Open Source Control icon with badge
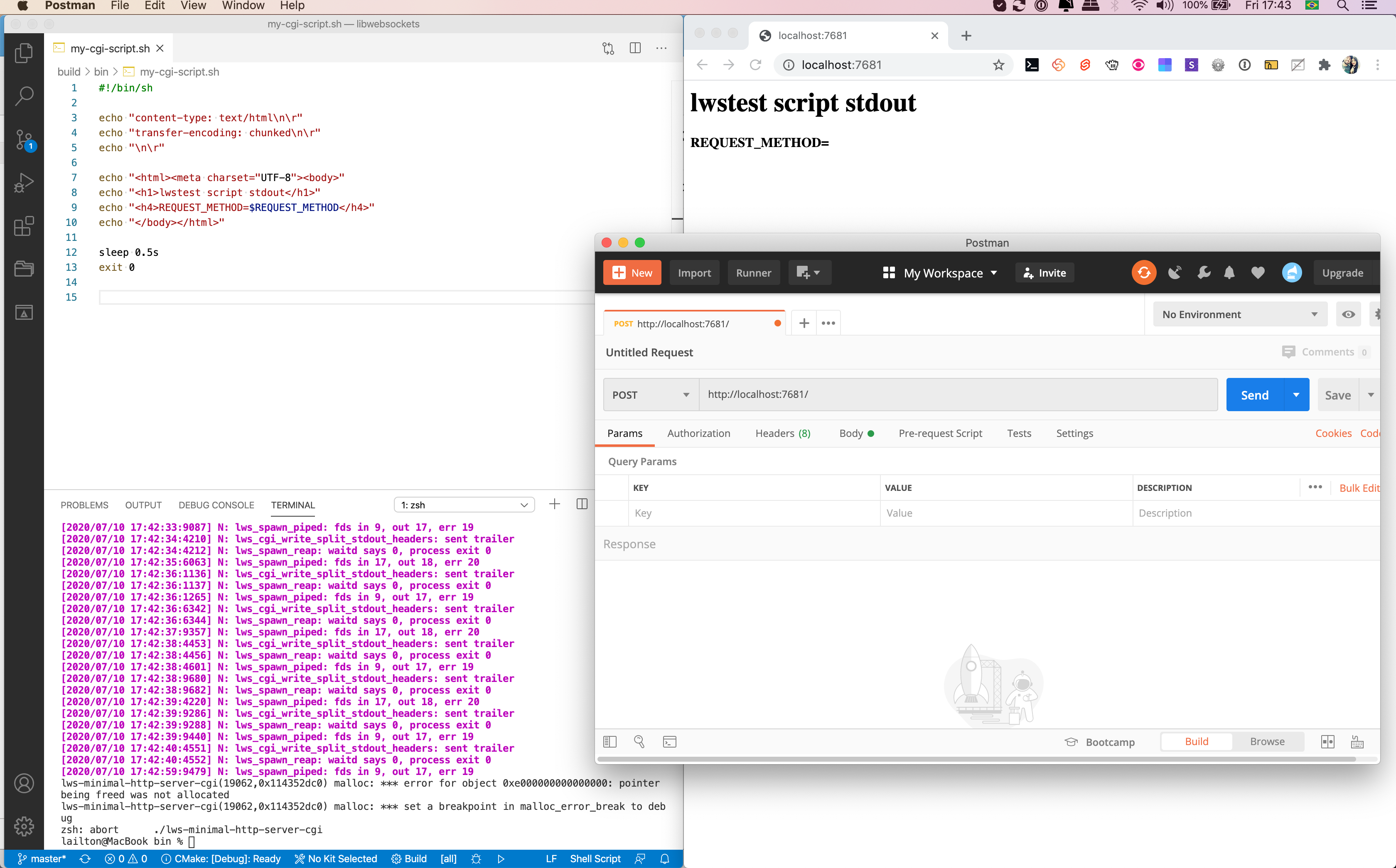 click(24, 140)
